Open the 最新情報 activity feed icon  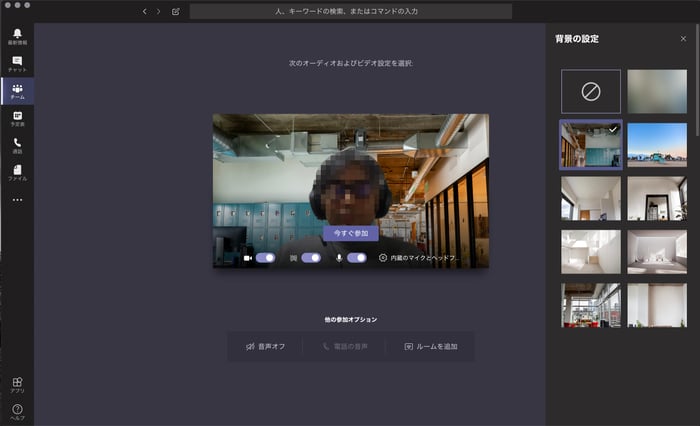[17, 37]
